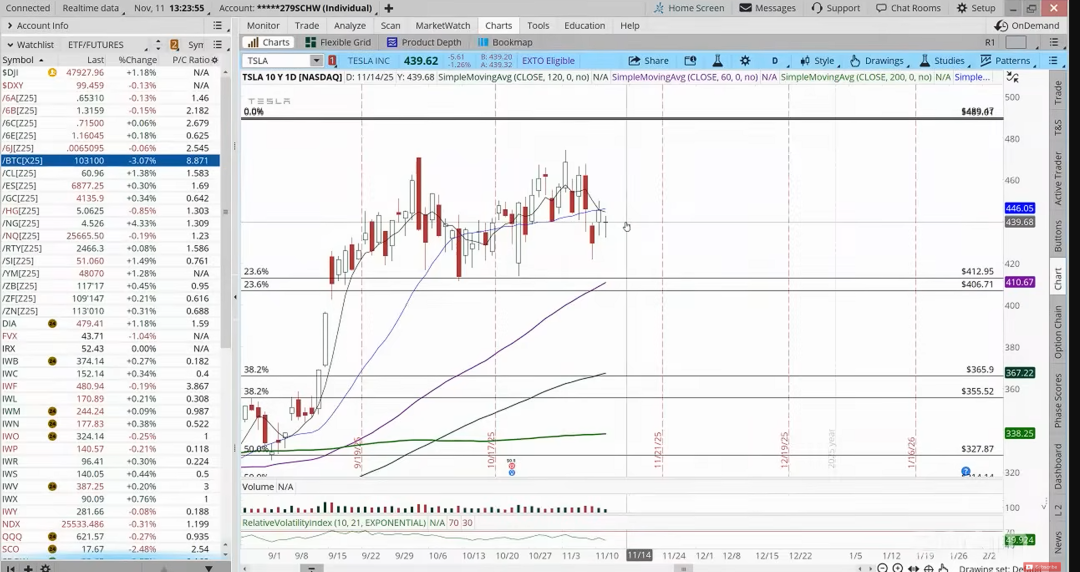Add a gadget with sidebar plus icon
The width and height of the screenshot is (1080, 572).
[x=28, y=568]
